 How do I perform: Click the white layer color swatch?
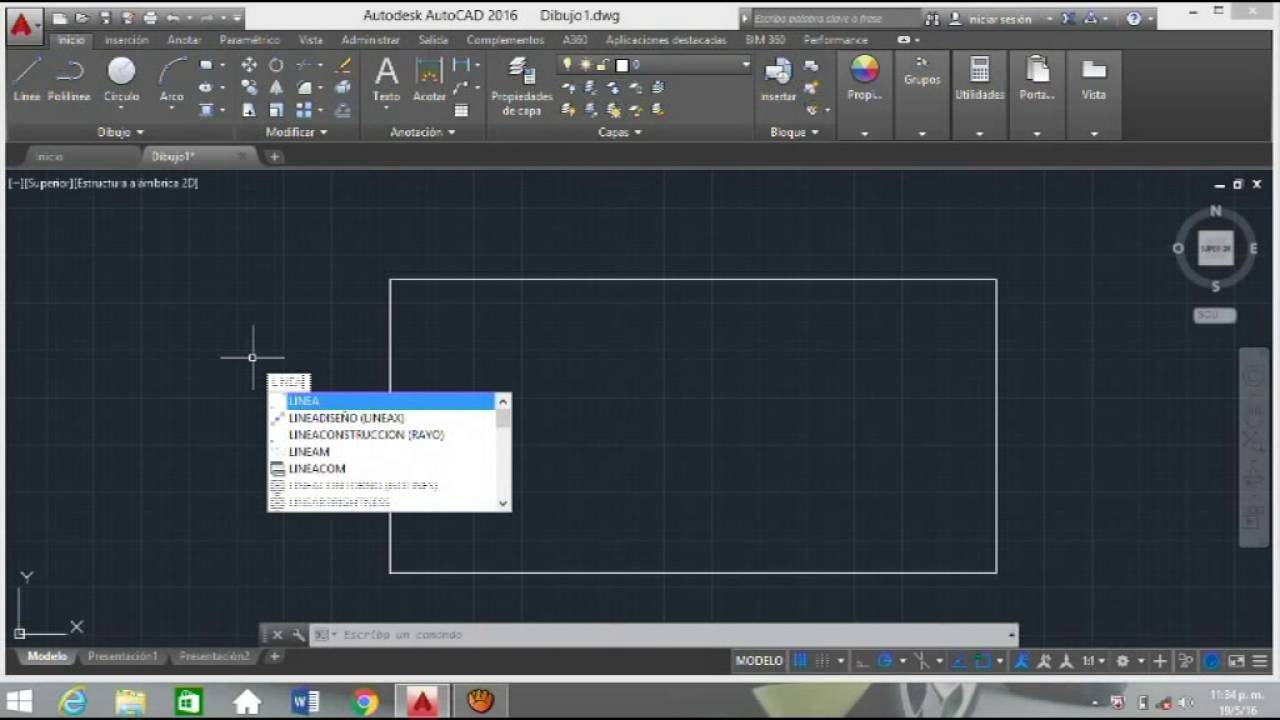tap(622, 65)
